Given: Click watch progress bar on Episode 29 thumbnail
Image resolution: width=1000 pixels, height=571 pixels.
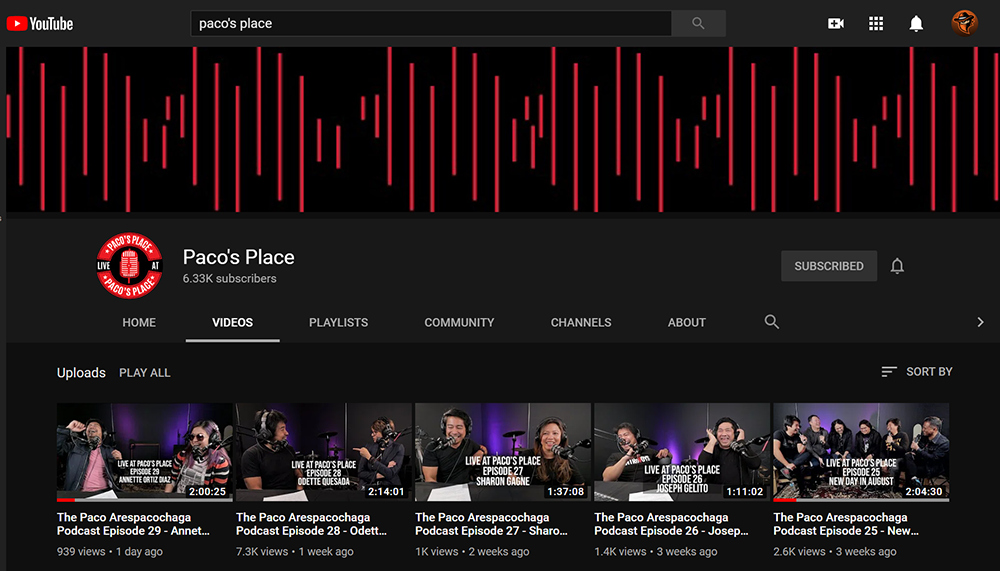Looking at the screenshot, I should pyautogui.click(x=145, y=500).
